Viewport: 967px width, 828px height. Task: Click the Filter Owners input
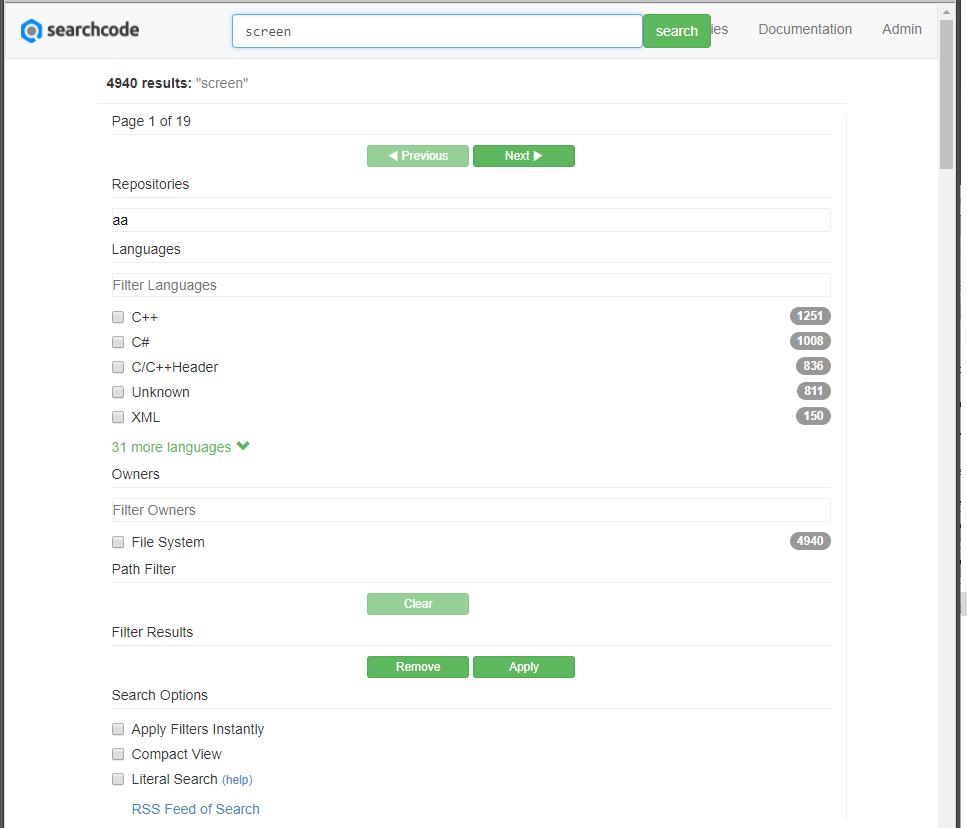point(471,510)
